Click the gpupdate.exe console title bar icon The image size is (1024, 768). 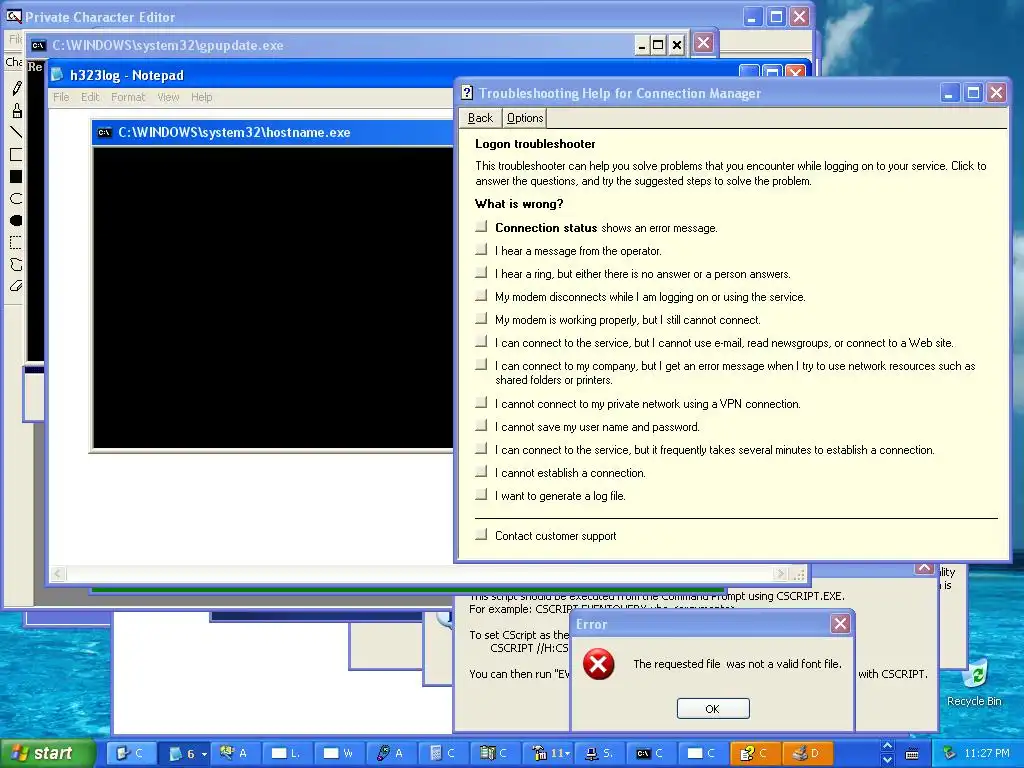39,45
